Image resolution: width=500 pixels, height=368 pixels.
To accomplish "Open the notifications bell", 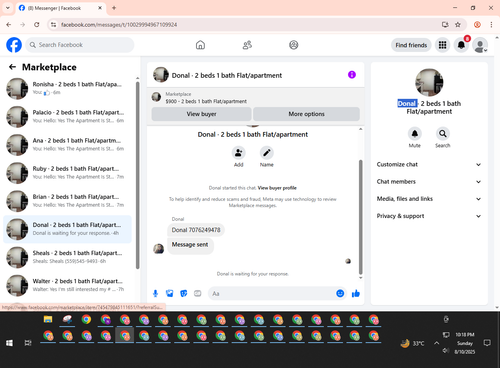I will pyautogui.click(x=461, y=45).
